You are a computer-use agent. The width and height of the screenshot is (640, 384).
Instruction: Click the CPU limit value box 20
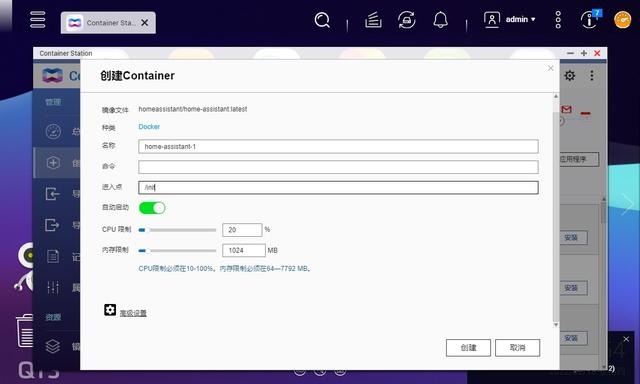[242, 230]
